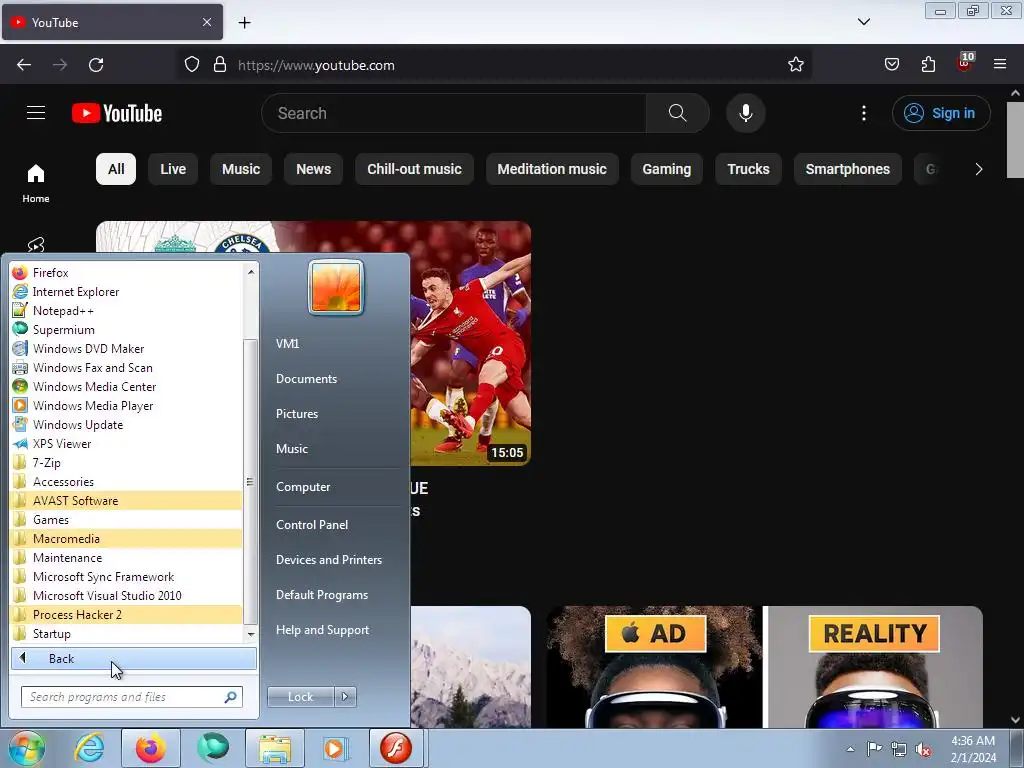The image size is (1024, 768).
Task: Click the Start menu list scroll-up arrow
Action: [251, 271]
